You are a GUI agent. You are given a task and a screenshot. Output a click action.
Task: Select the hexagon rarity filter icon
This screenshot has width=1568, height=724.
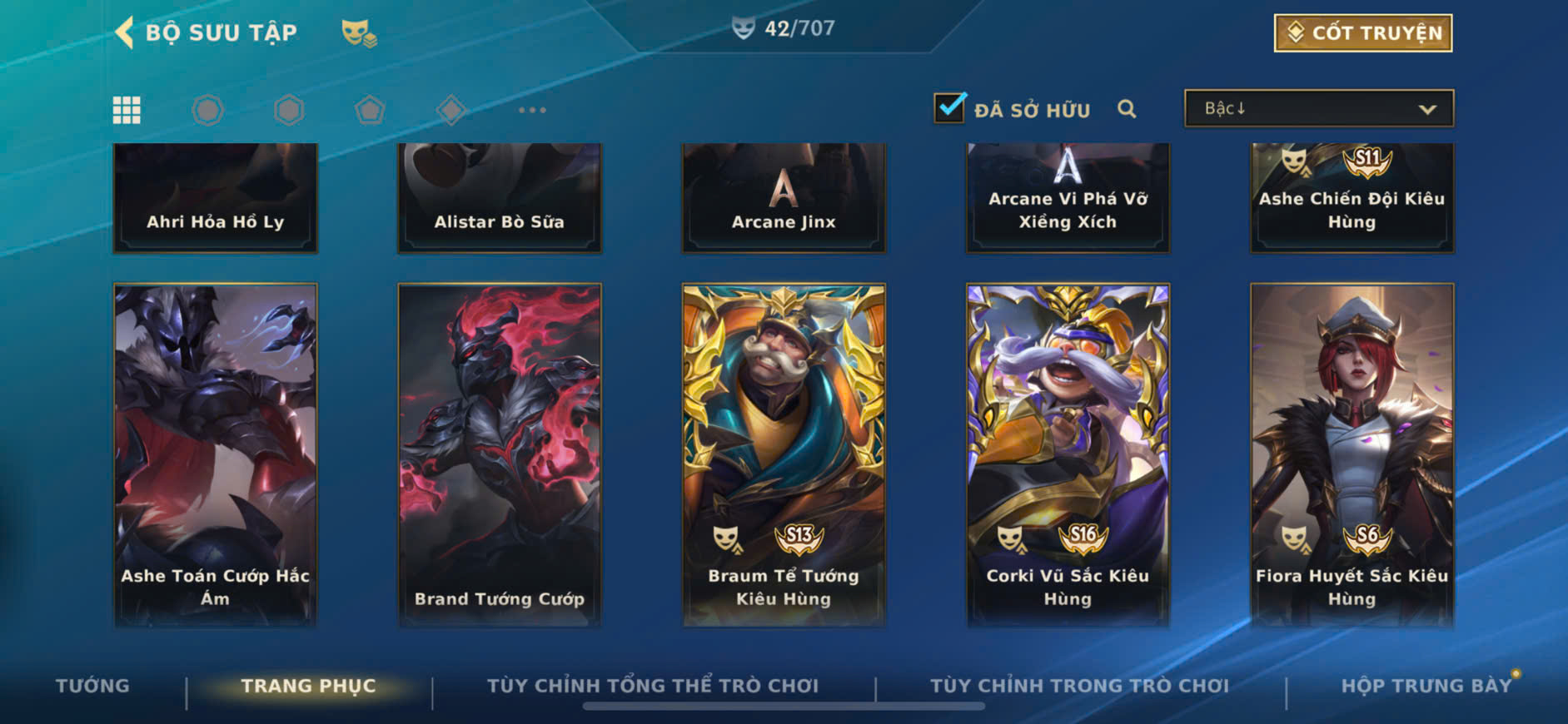[289, 110]
